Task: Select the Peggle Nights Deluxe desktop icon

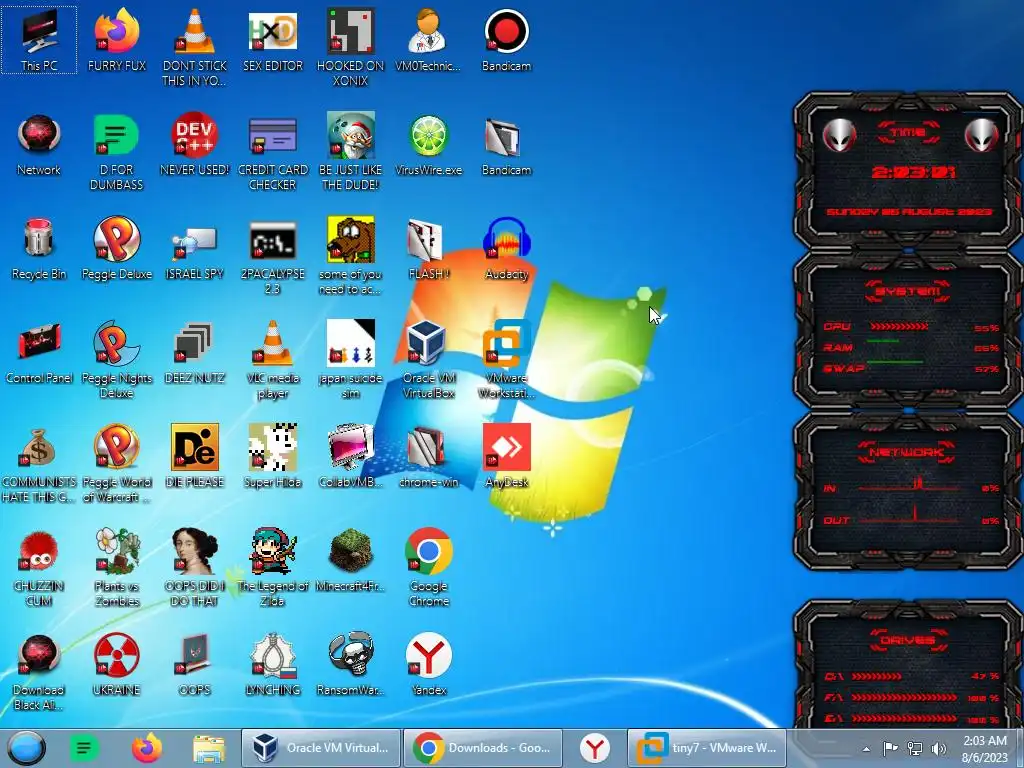Action: (117, 359)
